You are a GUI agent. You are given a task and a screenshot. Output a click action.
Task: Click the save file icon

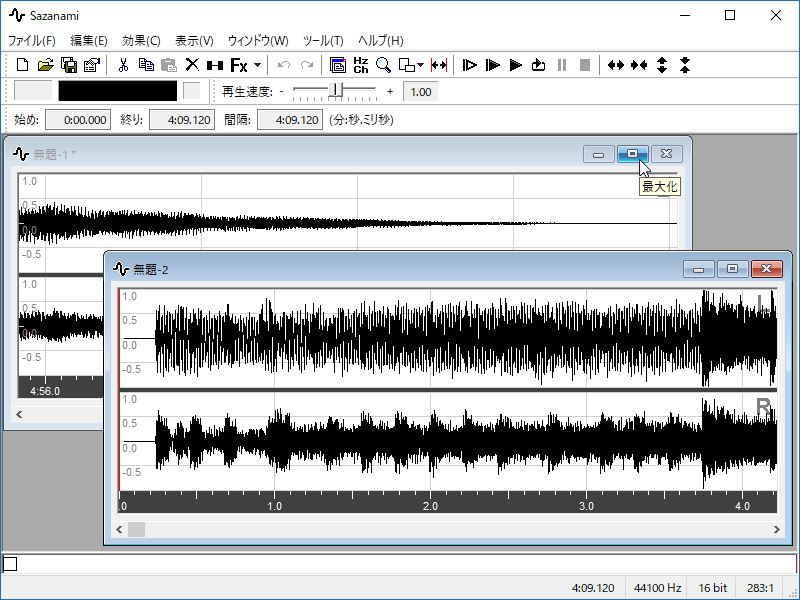coord(69,65)
